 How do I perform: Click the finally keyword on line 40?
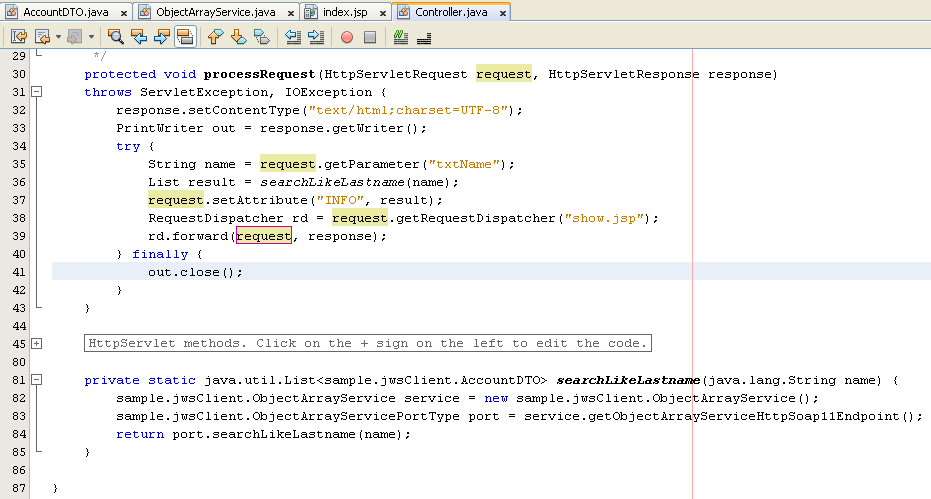[x=160, y=254]
